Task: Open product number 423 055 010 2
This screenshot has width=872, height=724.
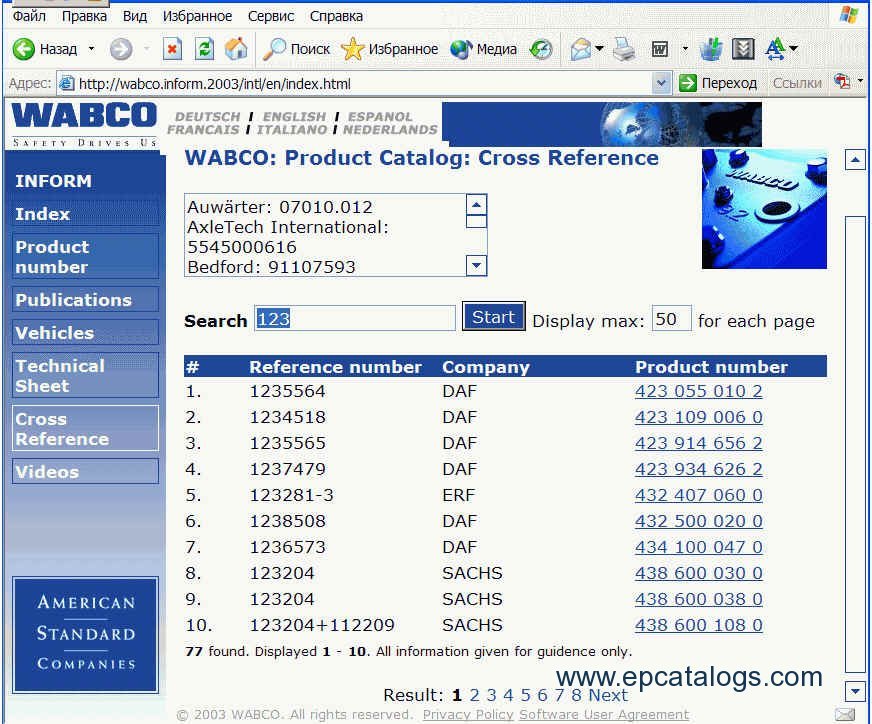Action: click(x=698, y=391)
